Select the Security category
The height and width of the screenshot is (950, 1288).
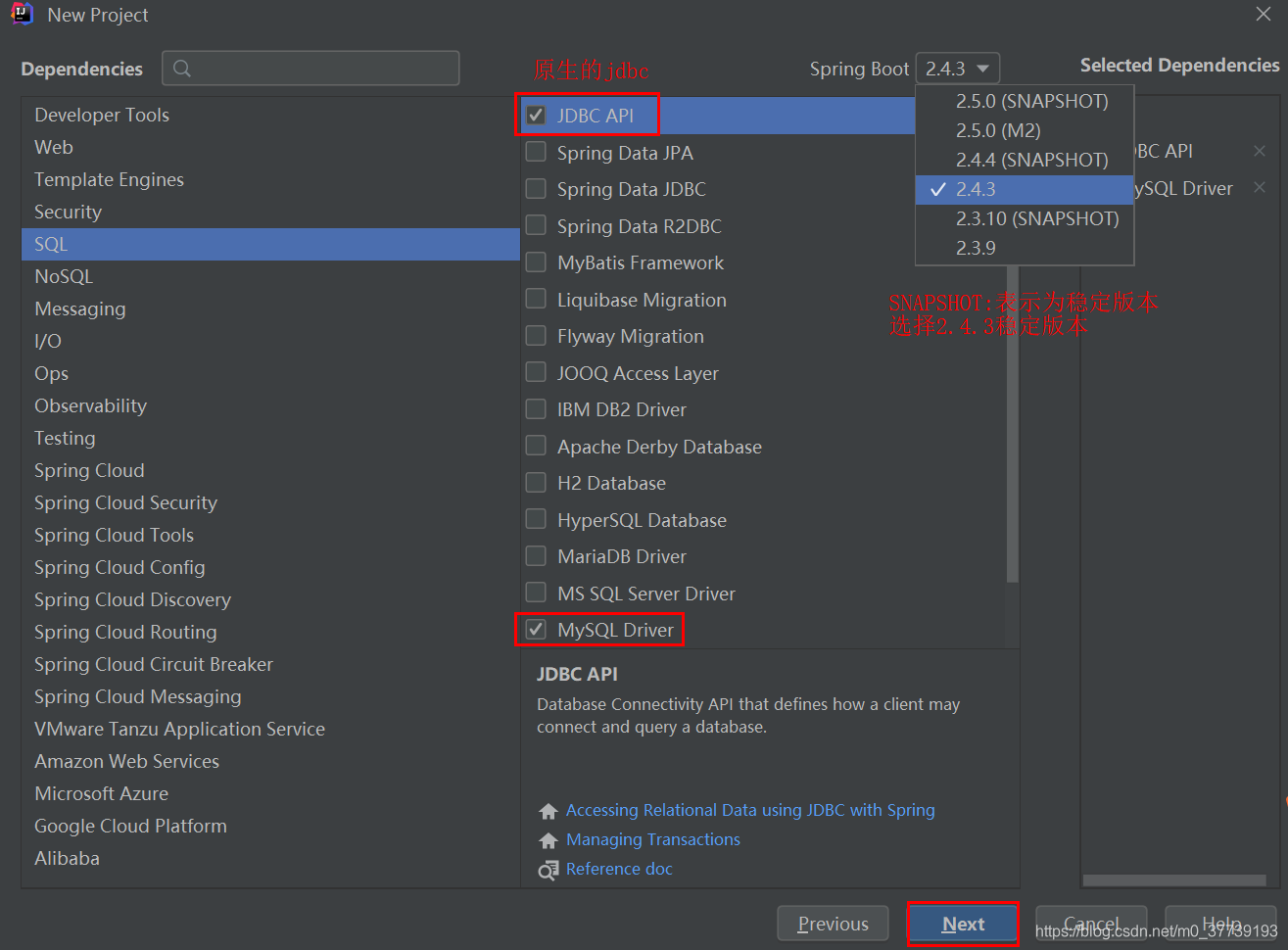tap(270, 212)
